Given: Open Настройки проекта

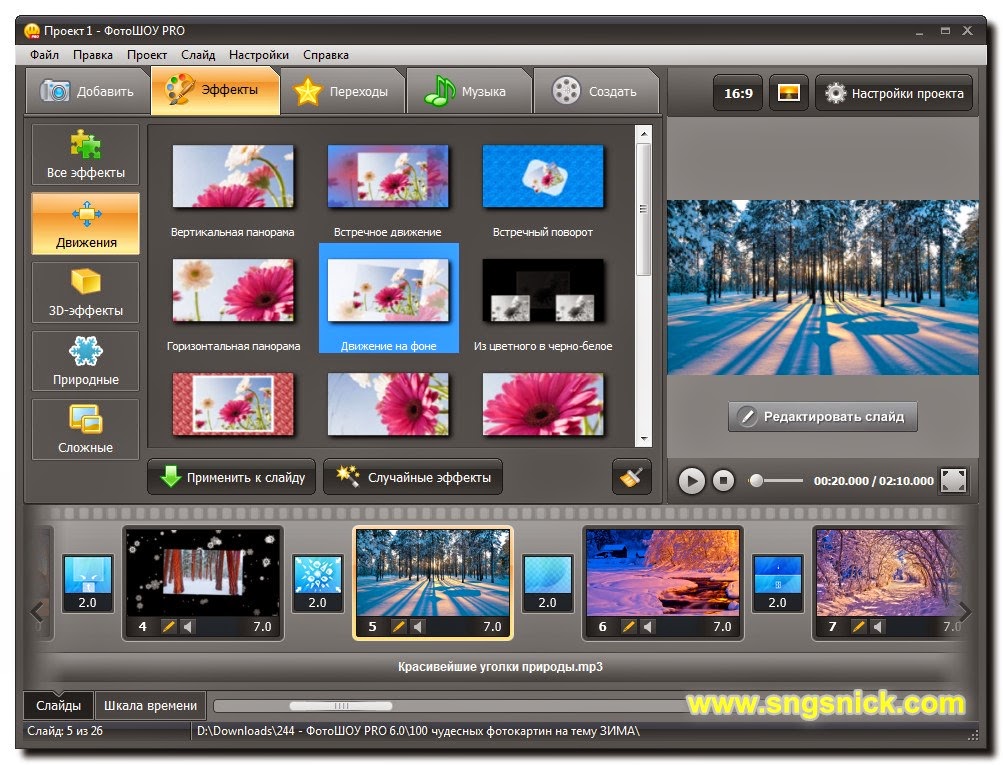Looking at the screenshot, I should [x=894, y=93].
